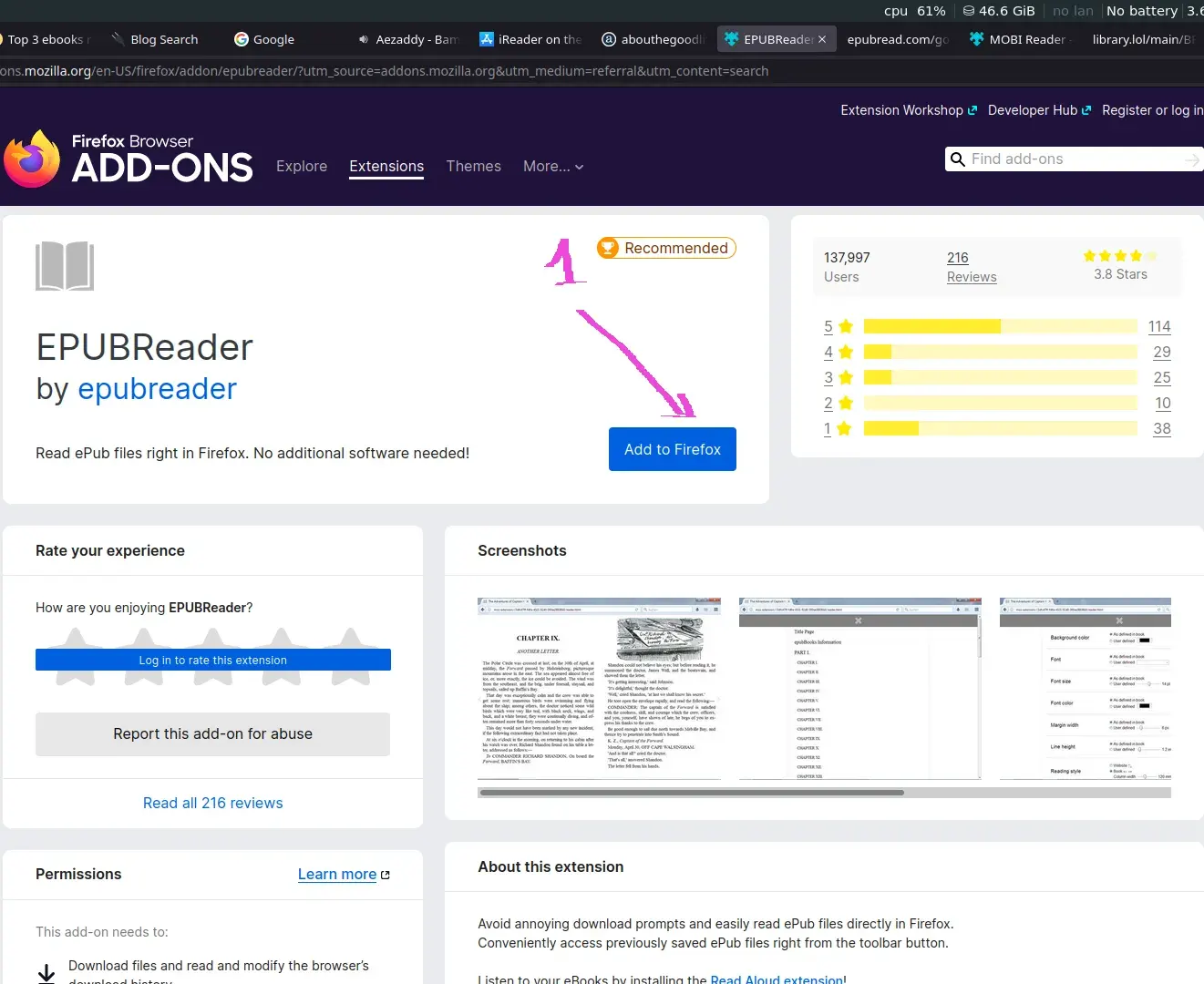This screenshot has height=984, width=1204.
Task: Switch to the Google tab
Action: point(264,39)
